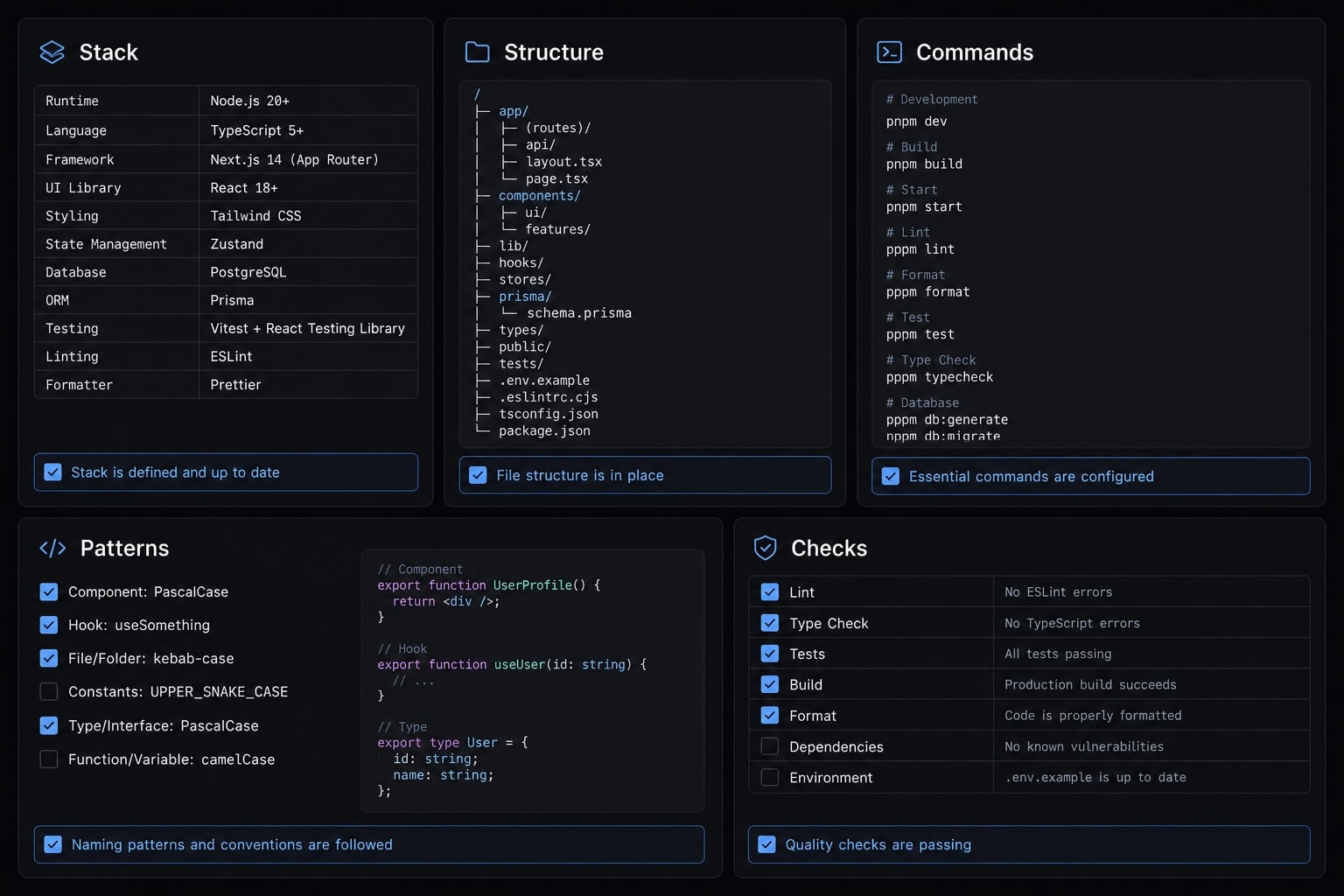Uncheck Component: PascalCase checkbox
The height and width of the screenshot is (896, 1344).
[x=49, y=591]
